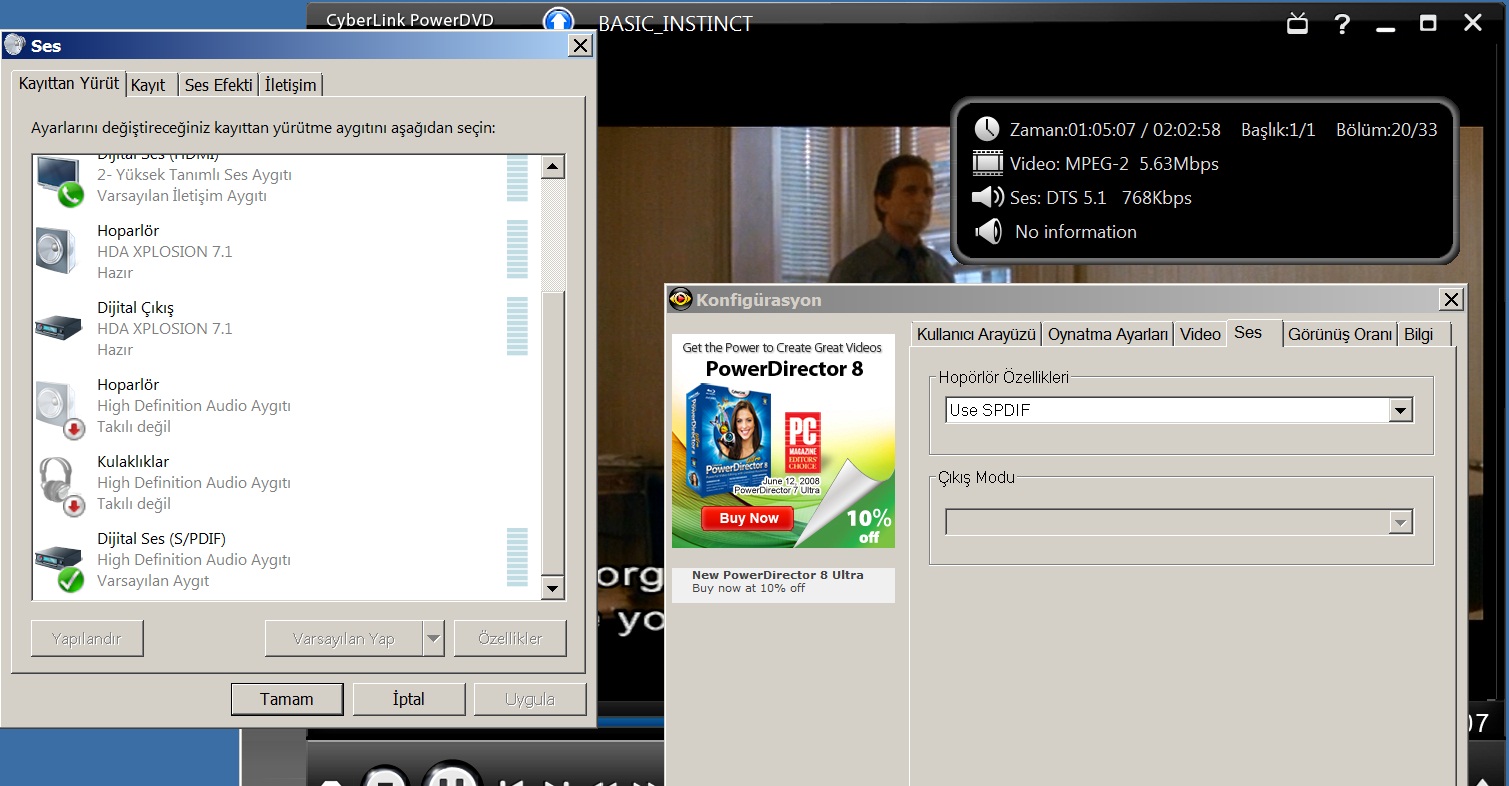Click the speaker icon beside No information

[988, 231]
